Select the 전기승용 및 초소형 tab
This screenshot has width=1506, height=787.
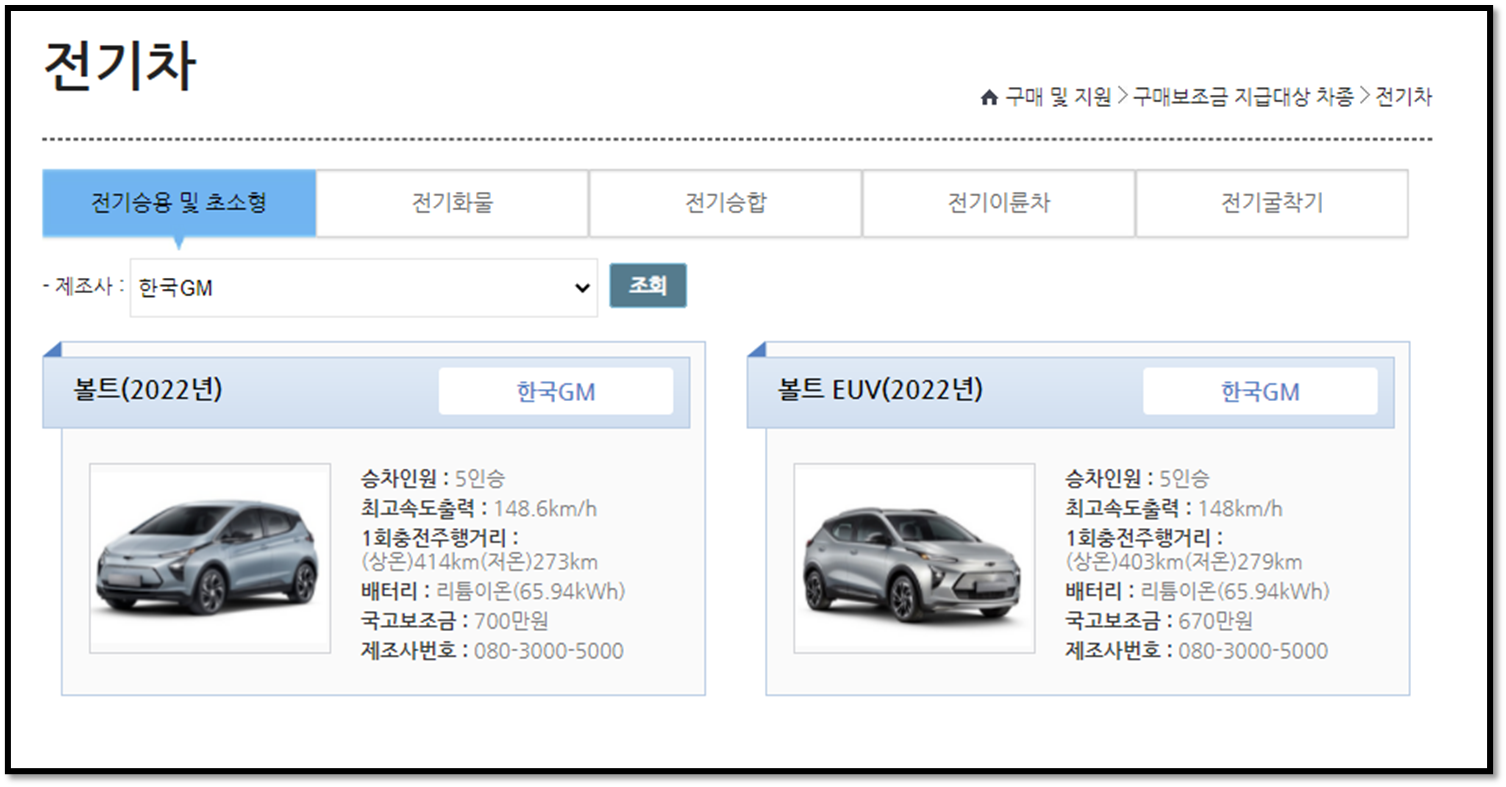(178, 201)
